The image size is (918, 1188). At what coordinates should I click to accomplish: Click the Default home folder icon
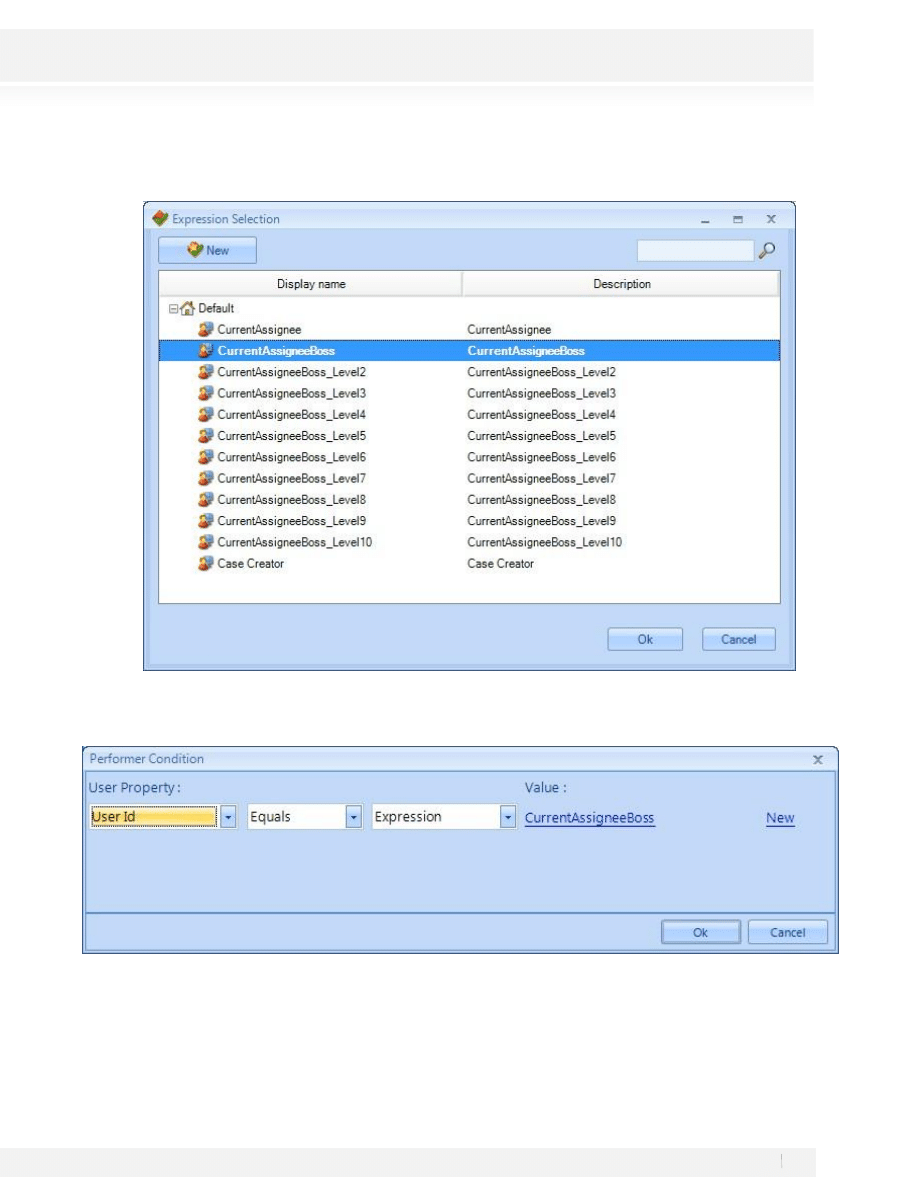[x=188, y=309]
